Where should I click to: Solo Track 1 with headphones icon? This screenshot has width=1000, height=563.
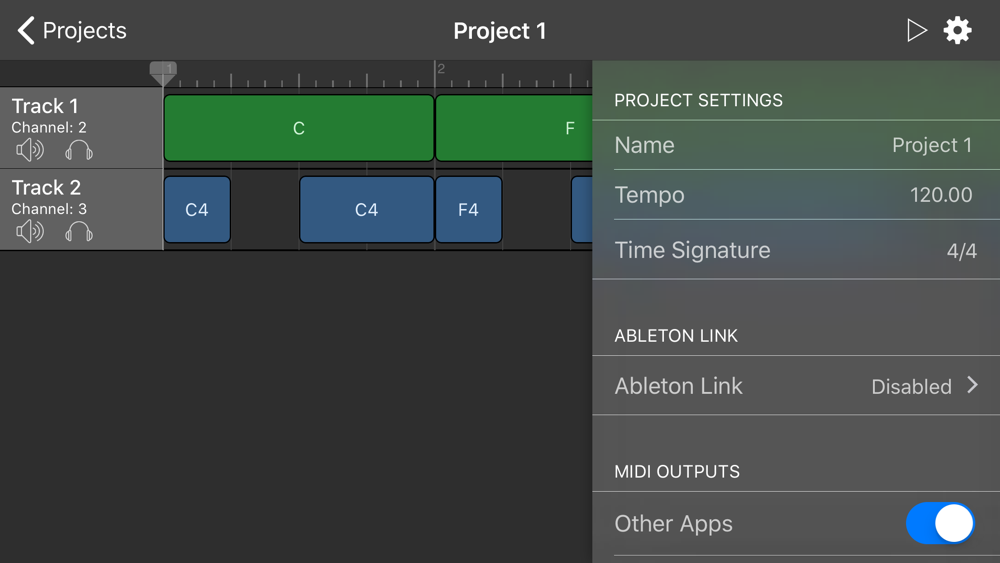click(x=79, y=150)
